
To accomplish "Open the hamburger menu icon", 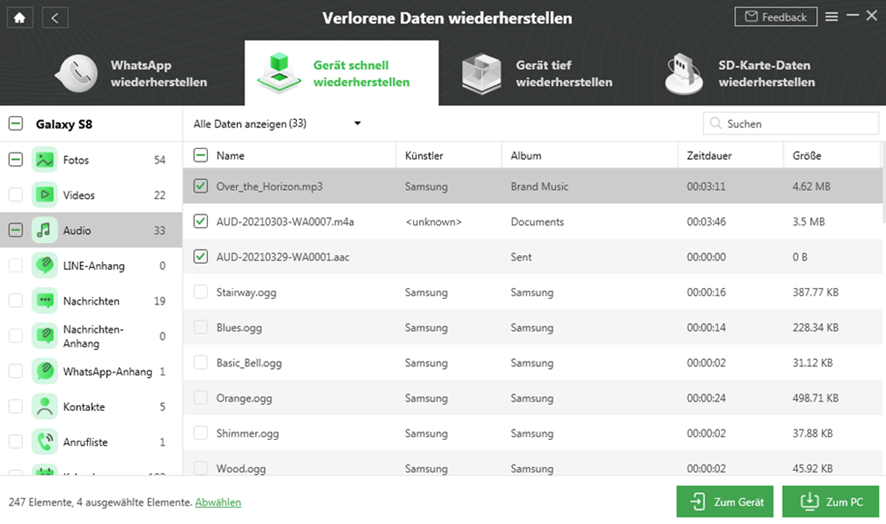I will (x=832, y=17).
